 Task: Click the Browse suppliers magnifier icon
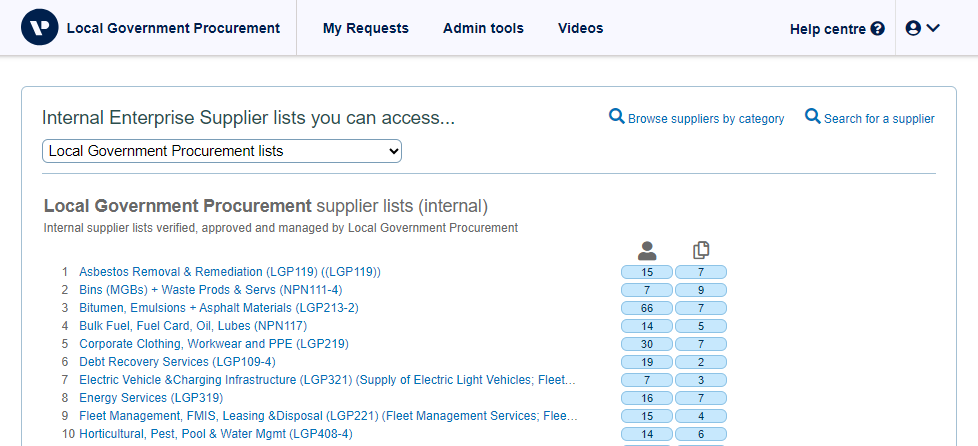[x=616, y=116]
